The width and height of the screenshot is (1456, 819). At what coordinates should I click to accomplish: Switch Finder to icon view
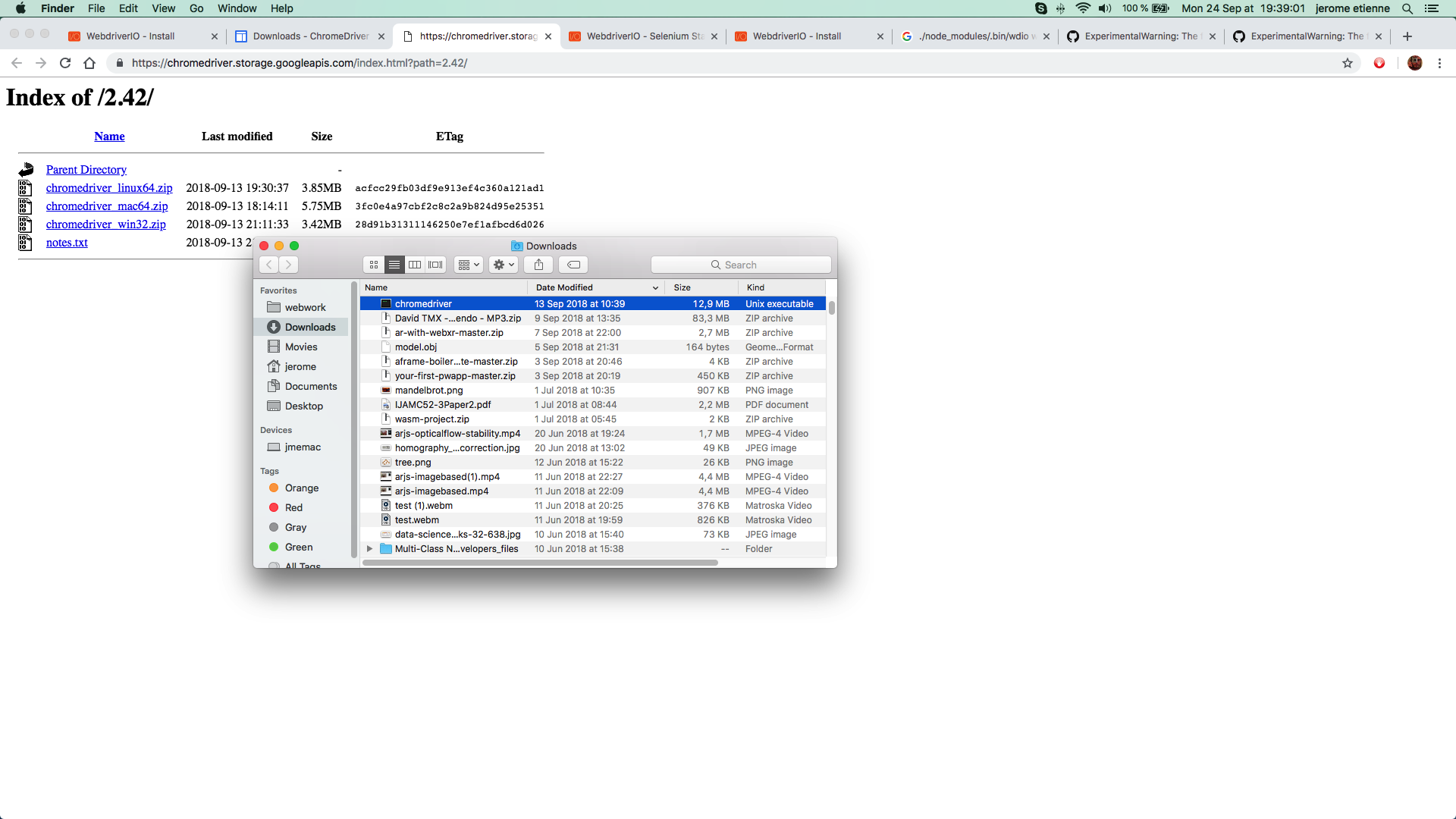tap(374, 265)
